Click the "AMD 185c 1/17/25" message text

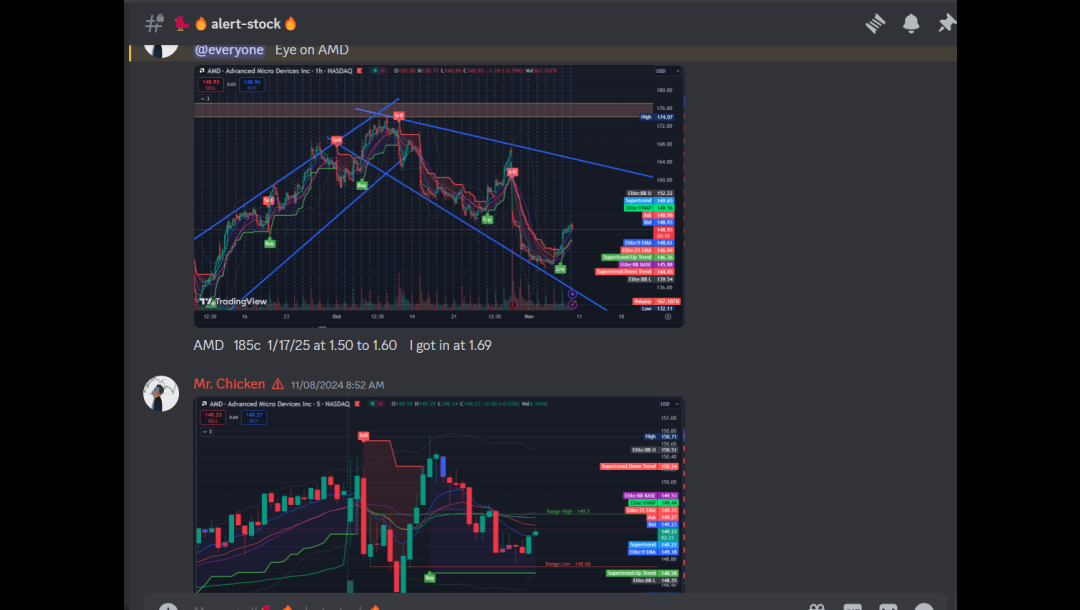click(x=295, y=346)
